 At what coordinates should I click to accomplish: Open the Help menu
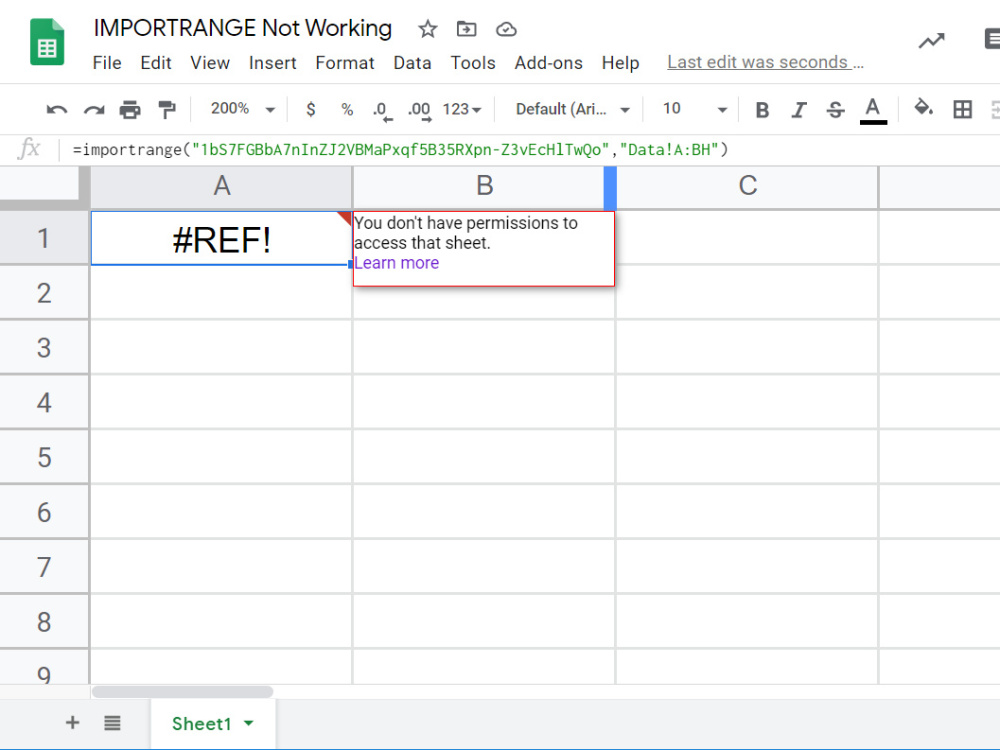pyautogui.click(x=621, y=62)
